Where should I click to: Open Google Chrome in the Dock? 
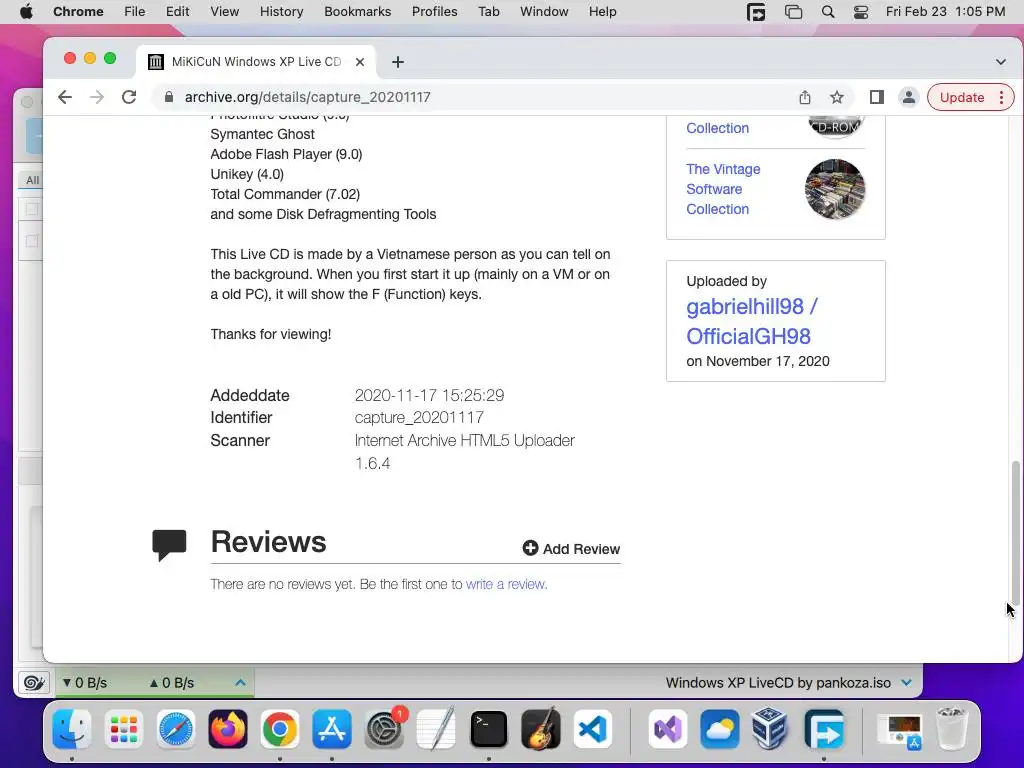[x=280, y=729]
